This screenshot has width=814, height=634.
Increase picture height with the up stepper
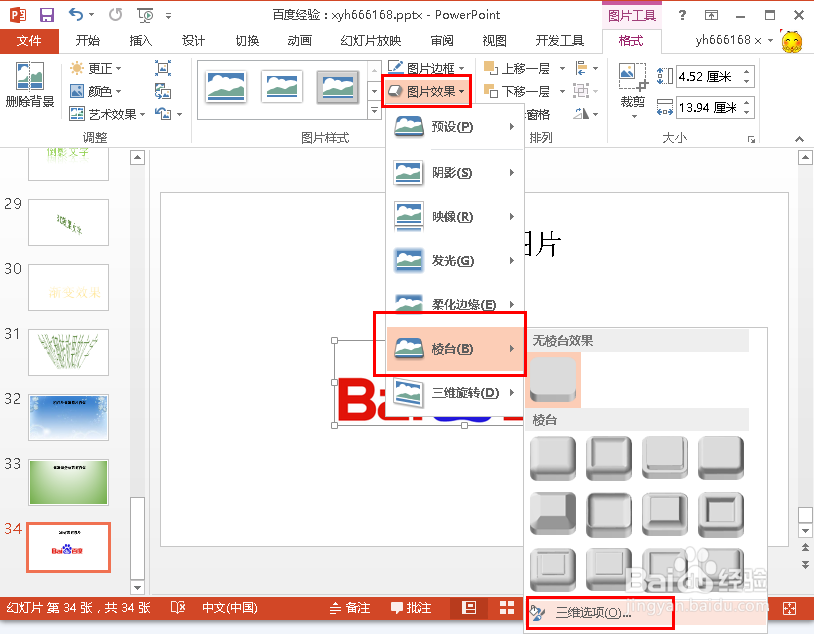(747, 72)
